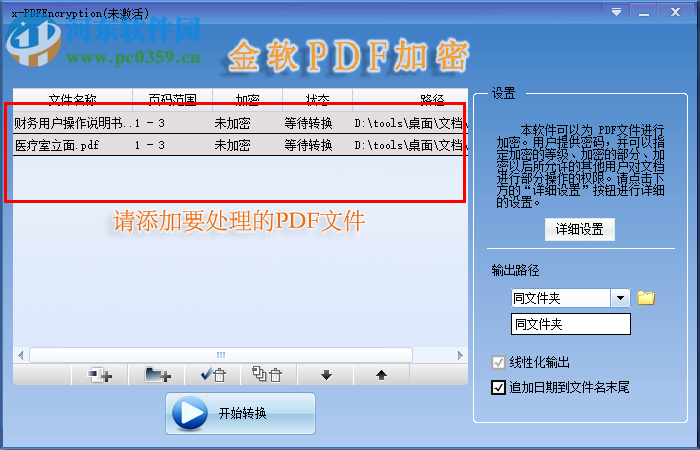Image resolution: width=700 pixels, height=450 pixels.
Task: Click the add file icon in bottom toolbar
Action: (100, 375)
